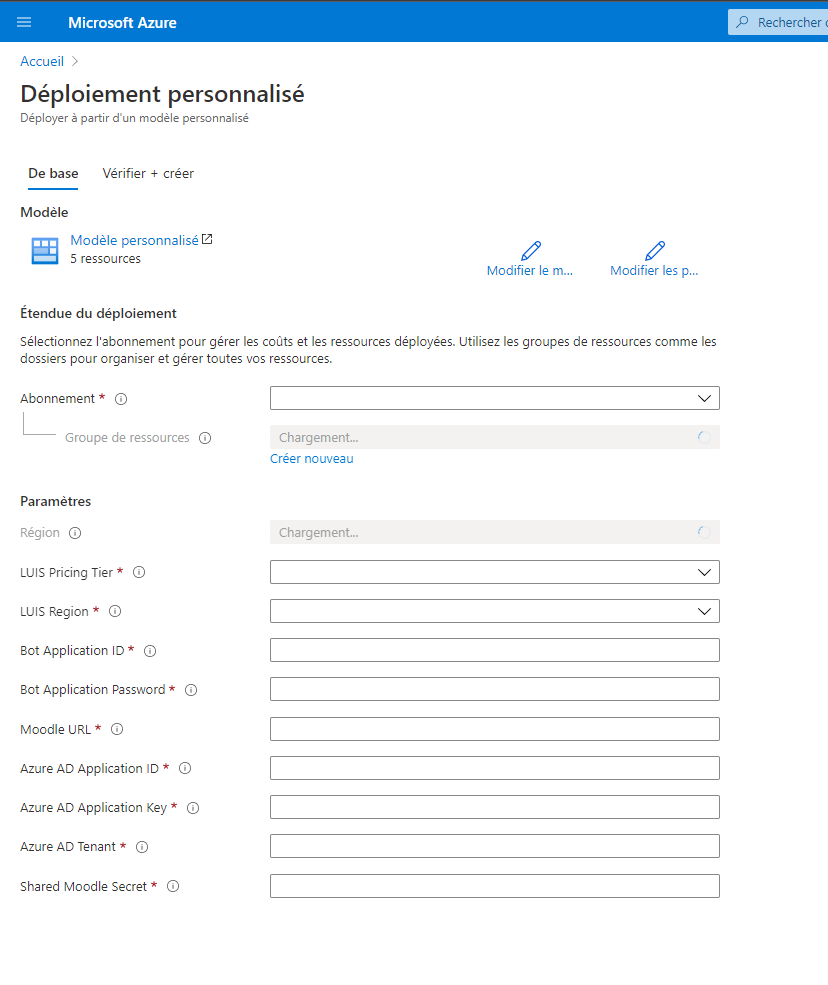This screenshot has width=828, height=985.
Task: Click the 'Modèle' section heading
Action: click(44, 212)
